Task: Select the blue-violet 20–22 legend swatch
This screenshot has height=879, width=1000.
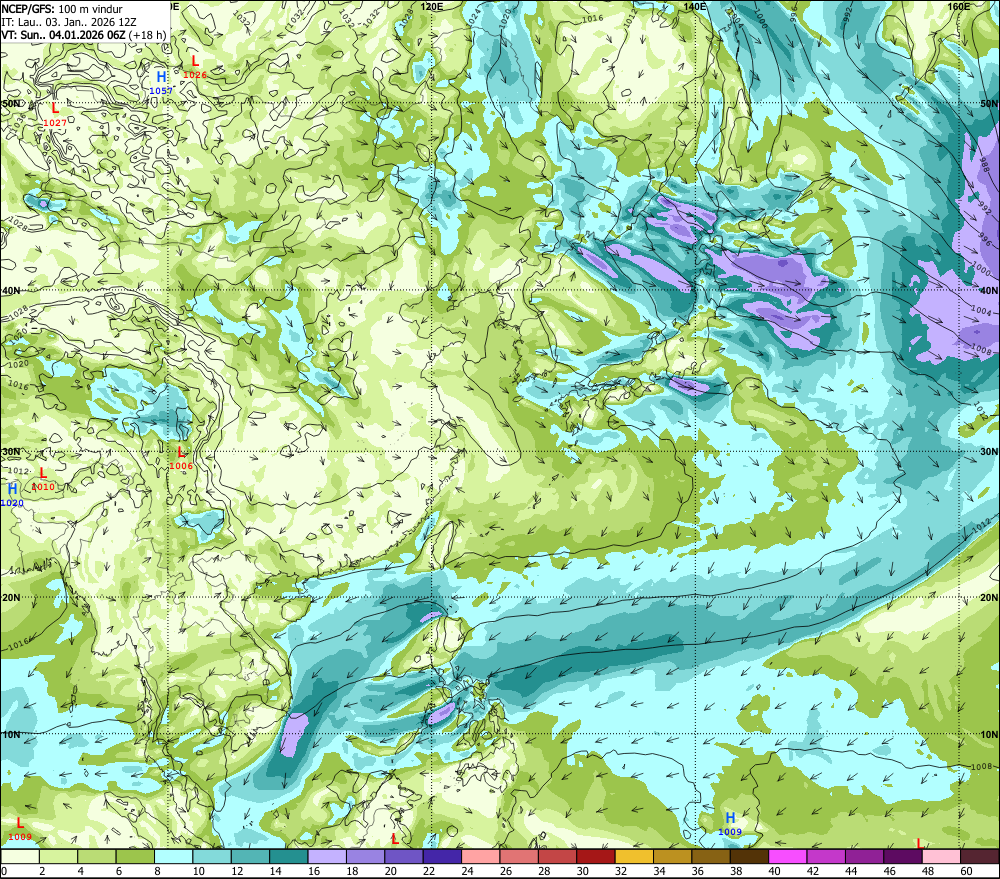Action: (404, 856)
